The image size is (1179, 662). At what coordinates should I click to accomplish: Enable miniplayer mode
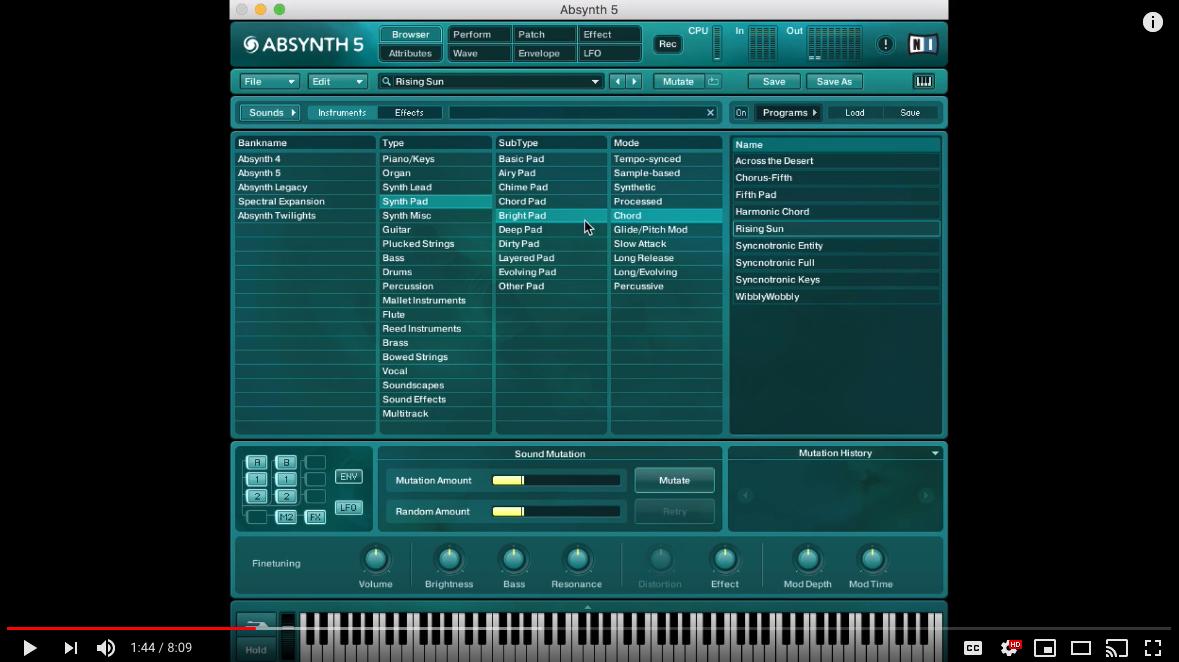point(1045,648)
